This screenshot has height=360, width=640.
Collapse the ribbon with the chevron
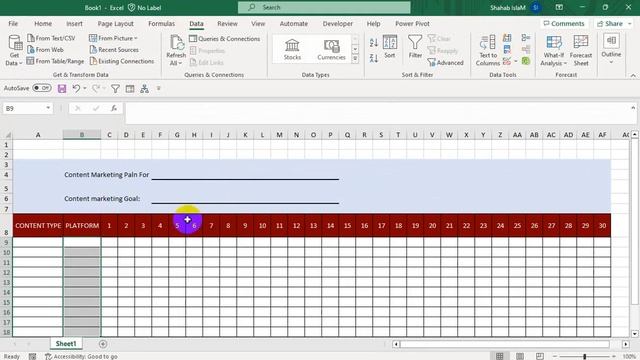pos(633,76)
